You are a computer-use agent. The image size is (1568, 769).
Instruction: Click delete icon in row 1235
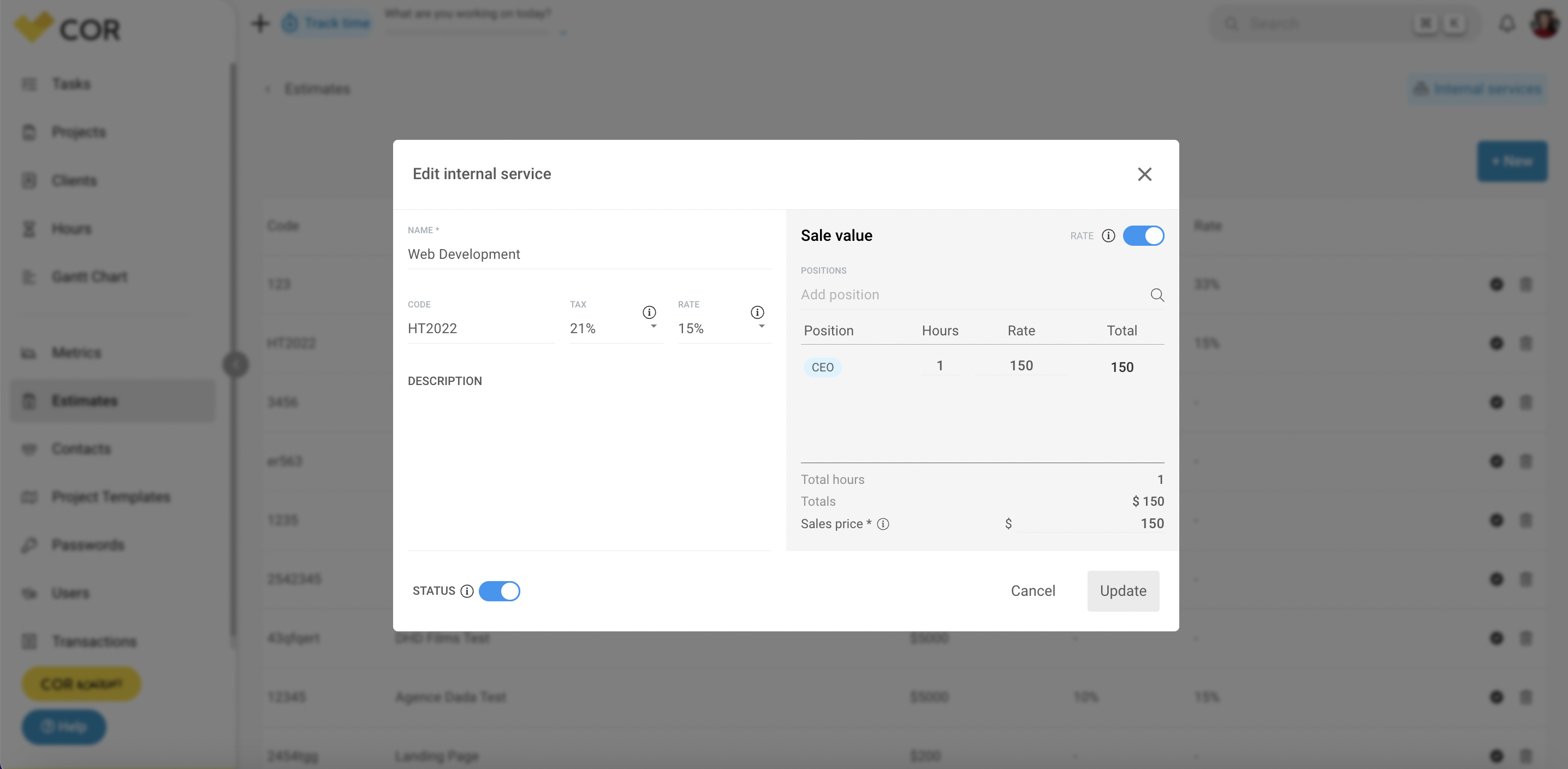click(x=1525, y=520)
